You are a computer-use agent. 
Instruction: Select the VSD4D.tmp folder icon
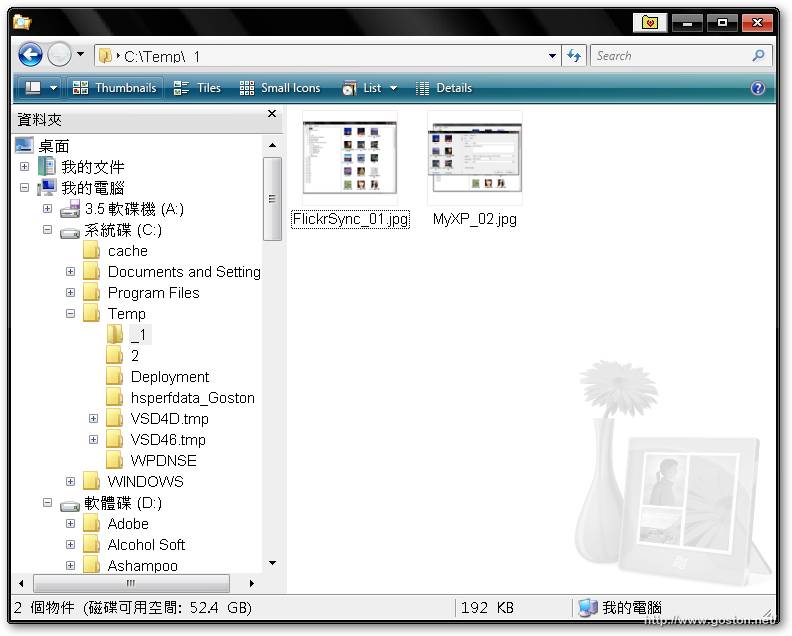coord(115,419)
